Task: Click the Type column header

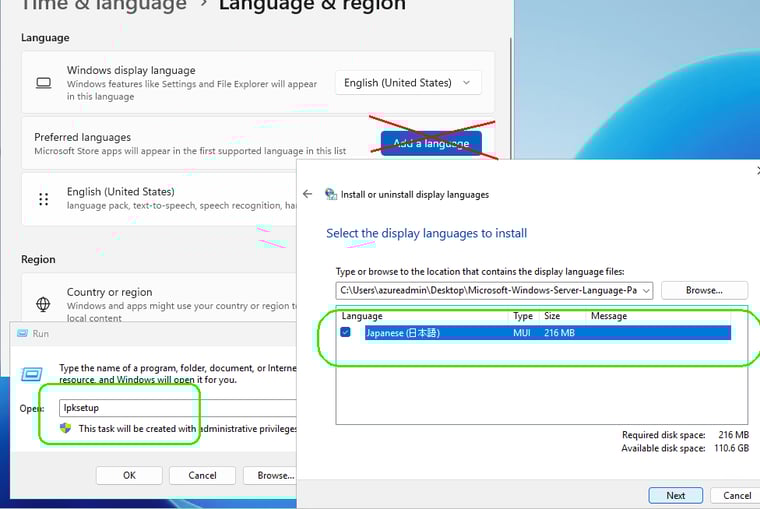Action: point(523,316)
